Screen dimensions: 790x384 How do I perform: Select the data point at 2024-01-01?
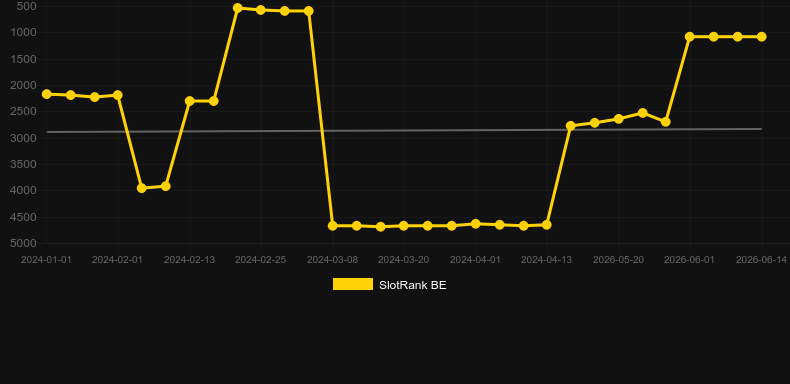[47, 94]
